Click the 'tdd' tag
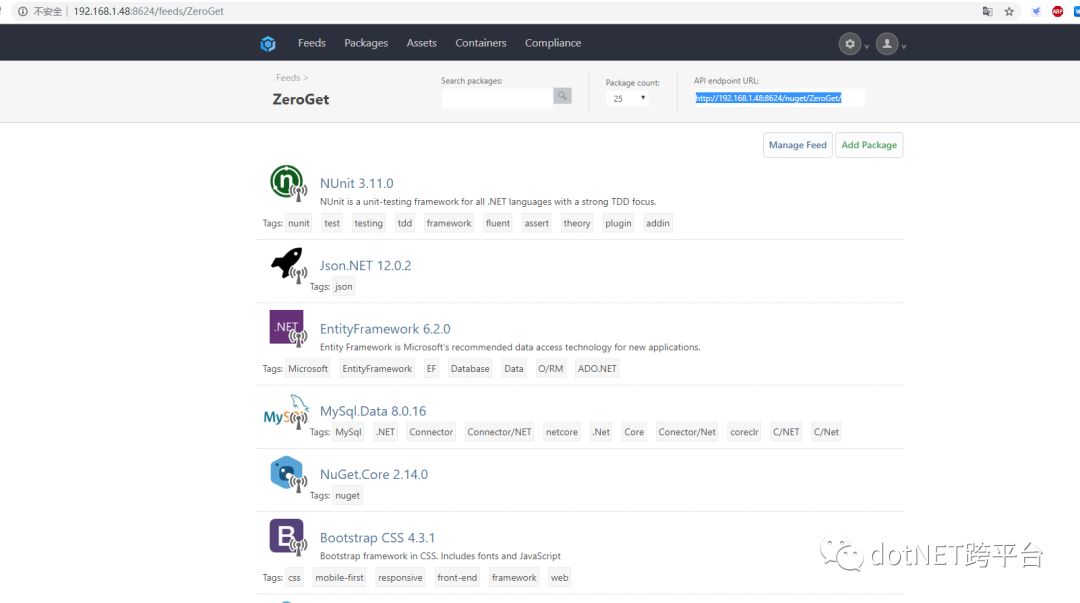 [x=405, y=223]
